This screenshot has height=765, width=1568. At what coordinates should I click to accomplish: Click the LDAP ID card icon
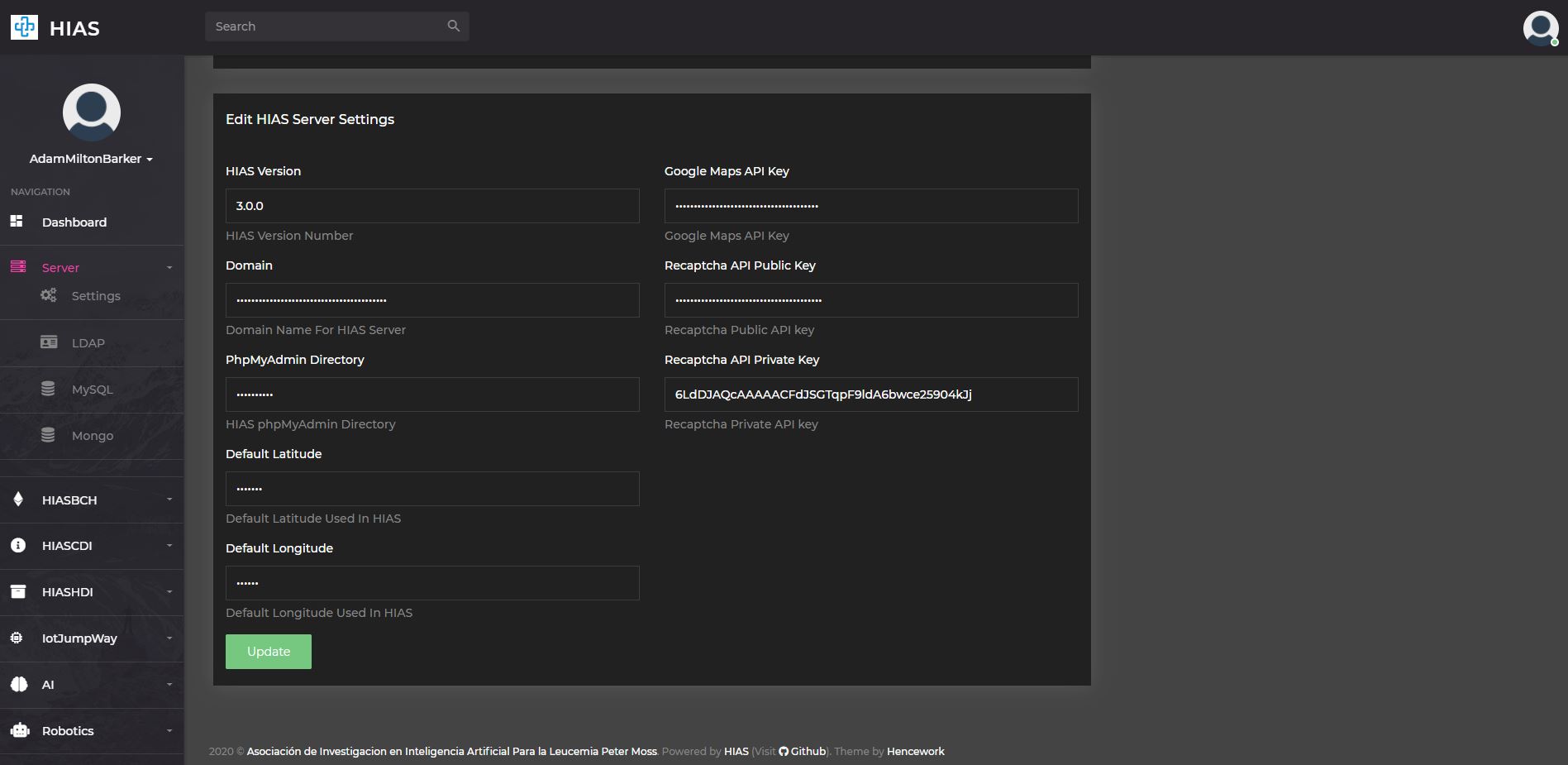pyautogui.click(x=49, y=342)
